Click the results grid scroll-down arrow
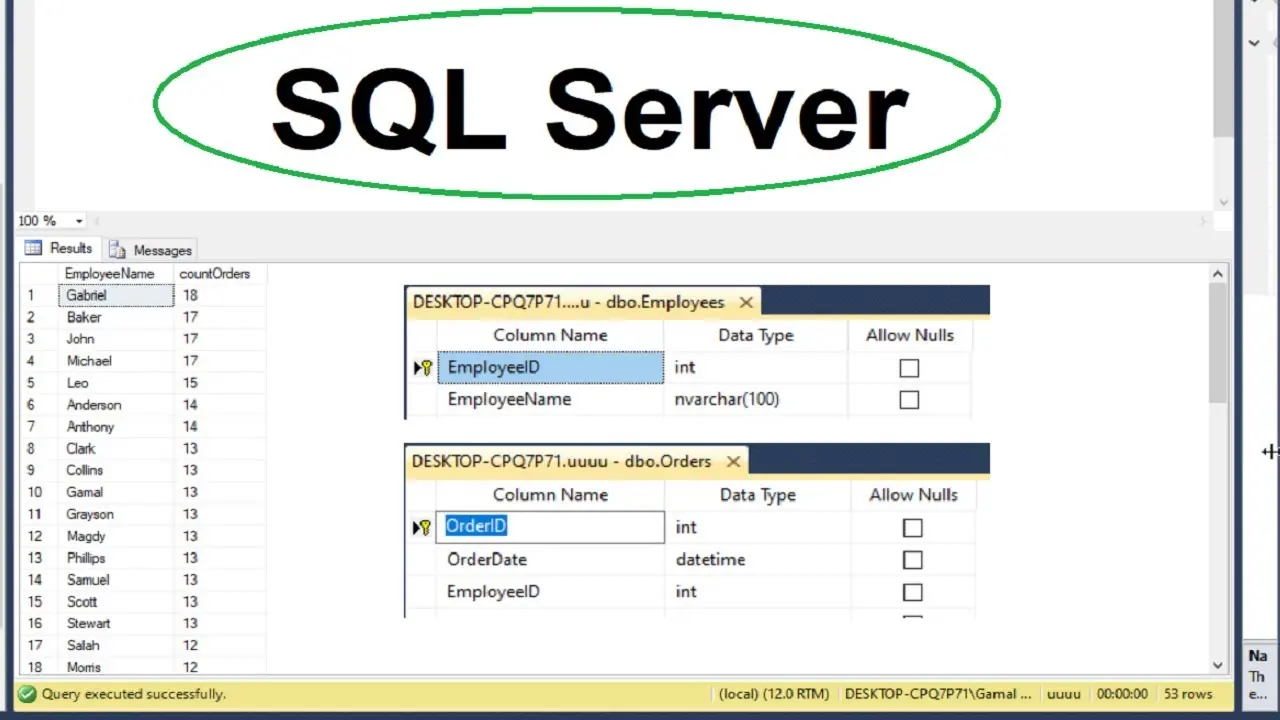This screenshot has width=1280, height=720. tap(1218, 665)
